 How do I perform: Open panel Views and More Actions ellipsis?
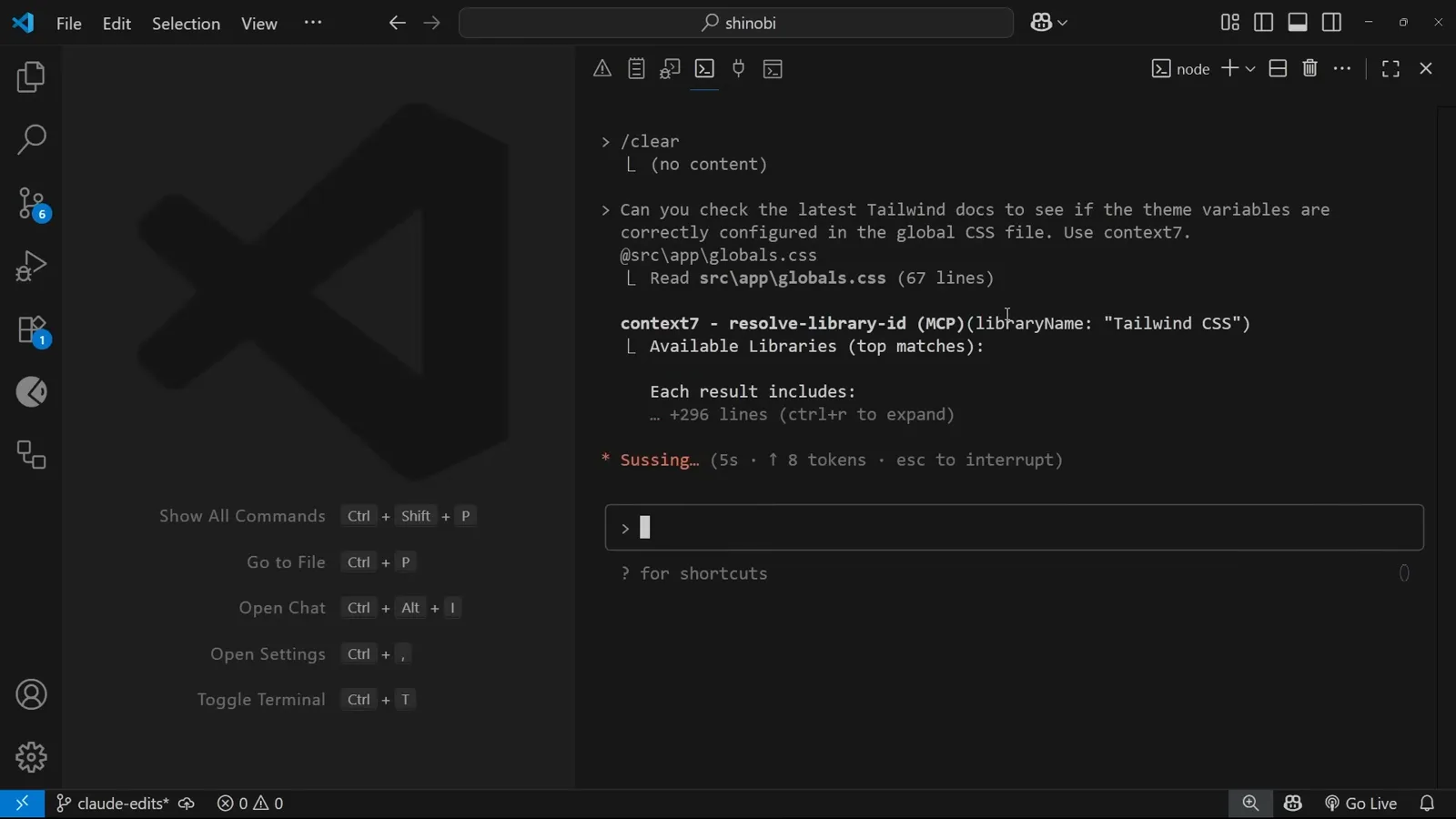(1343, 69)
